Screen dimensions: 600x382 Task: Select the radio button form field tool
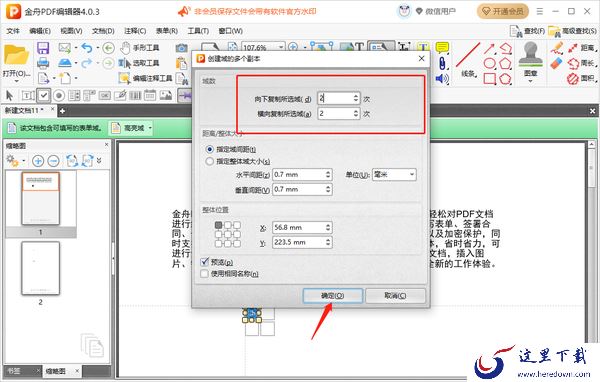click(x=59, y=95)
